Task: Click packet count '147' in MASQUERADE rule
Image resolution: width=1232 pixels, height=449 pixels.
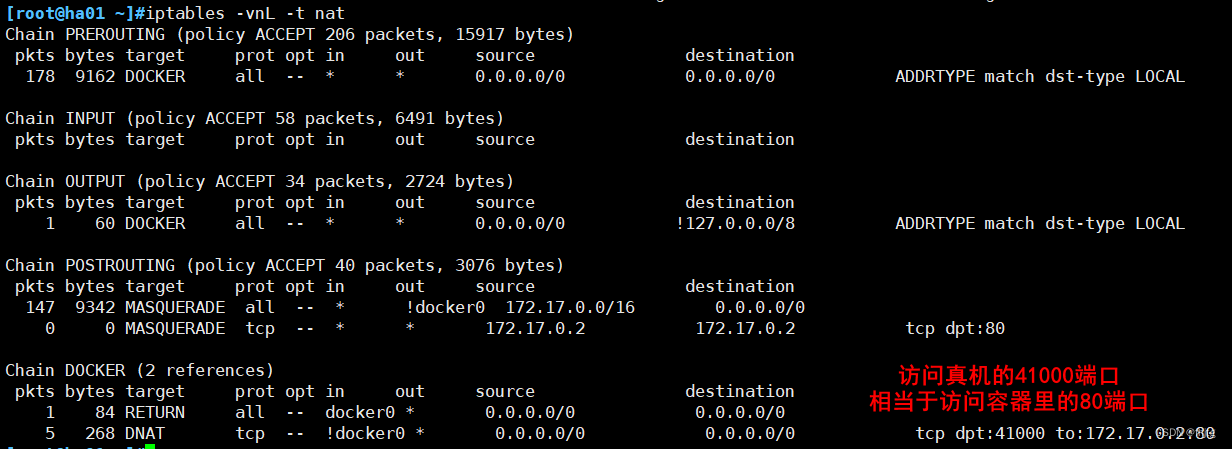Action: [40, 308]
